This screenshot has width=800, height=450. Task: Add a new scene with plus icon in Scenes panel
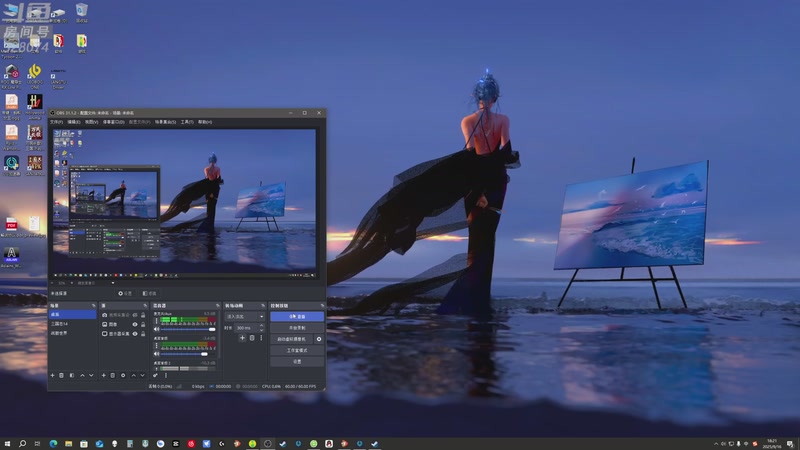coord(53,376)
